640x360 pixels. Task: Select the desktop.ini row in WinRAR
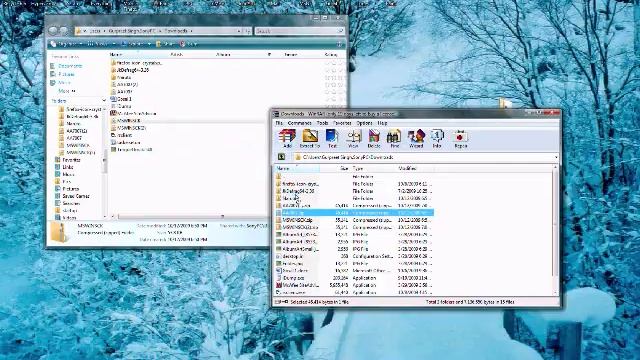354,256
